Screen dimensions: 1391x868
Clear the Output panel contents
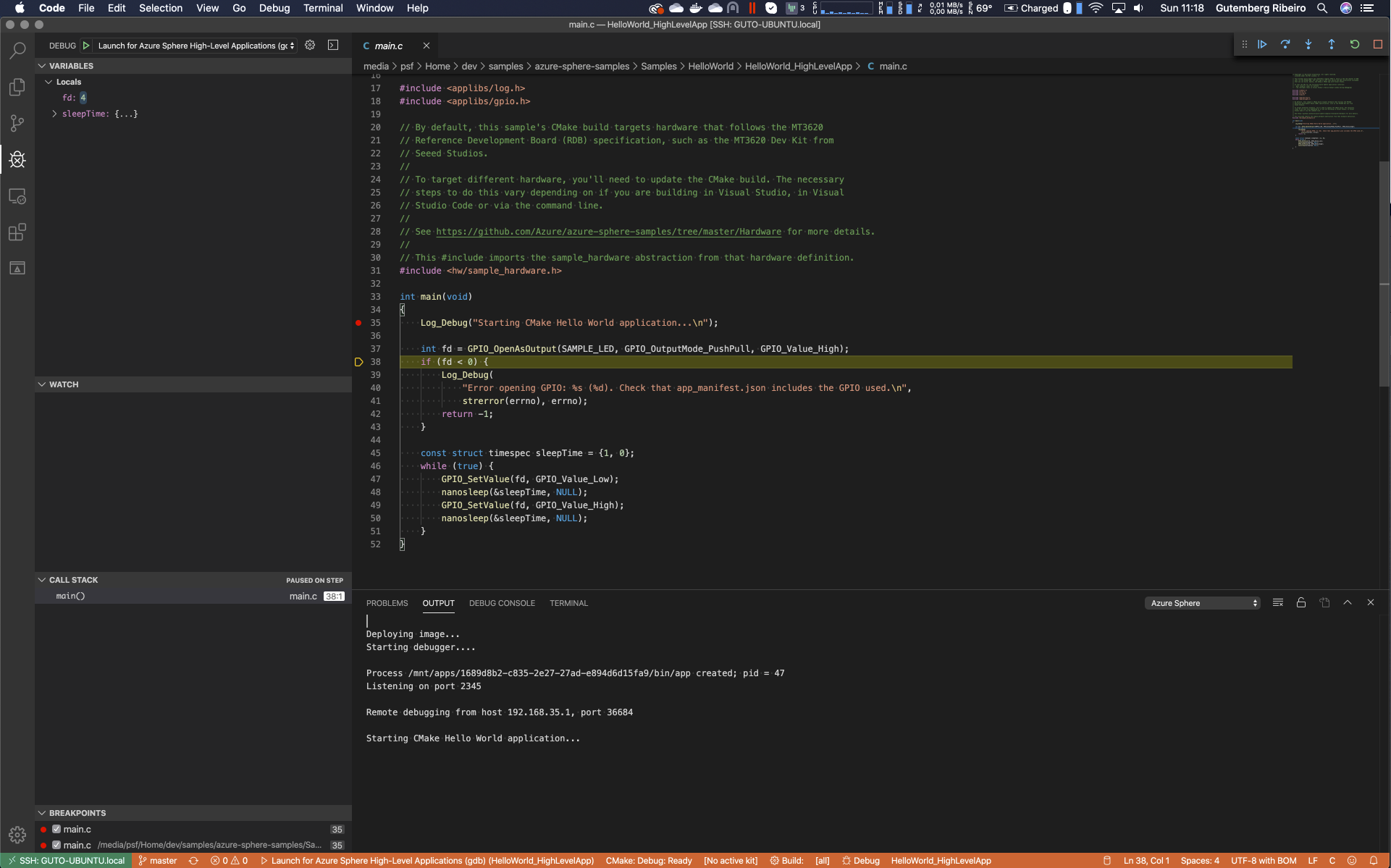pos(1277,602)
